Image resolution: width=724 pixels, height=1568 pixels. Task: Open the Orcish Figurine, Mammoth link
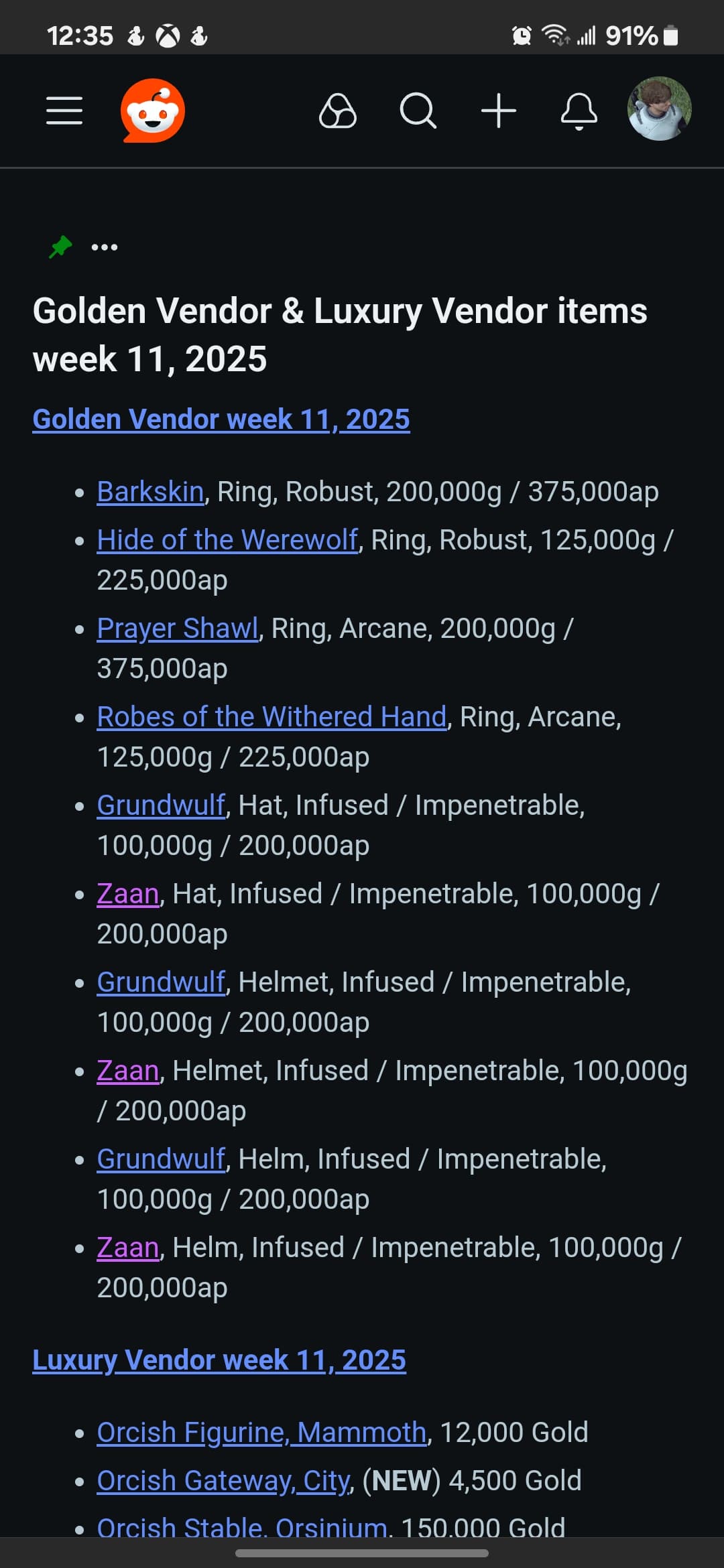click(261, 1433)
